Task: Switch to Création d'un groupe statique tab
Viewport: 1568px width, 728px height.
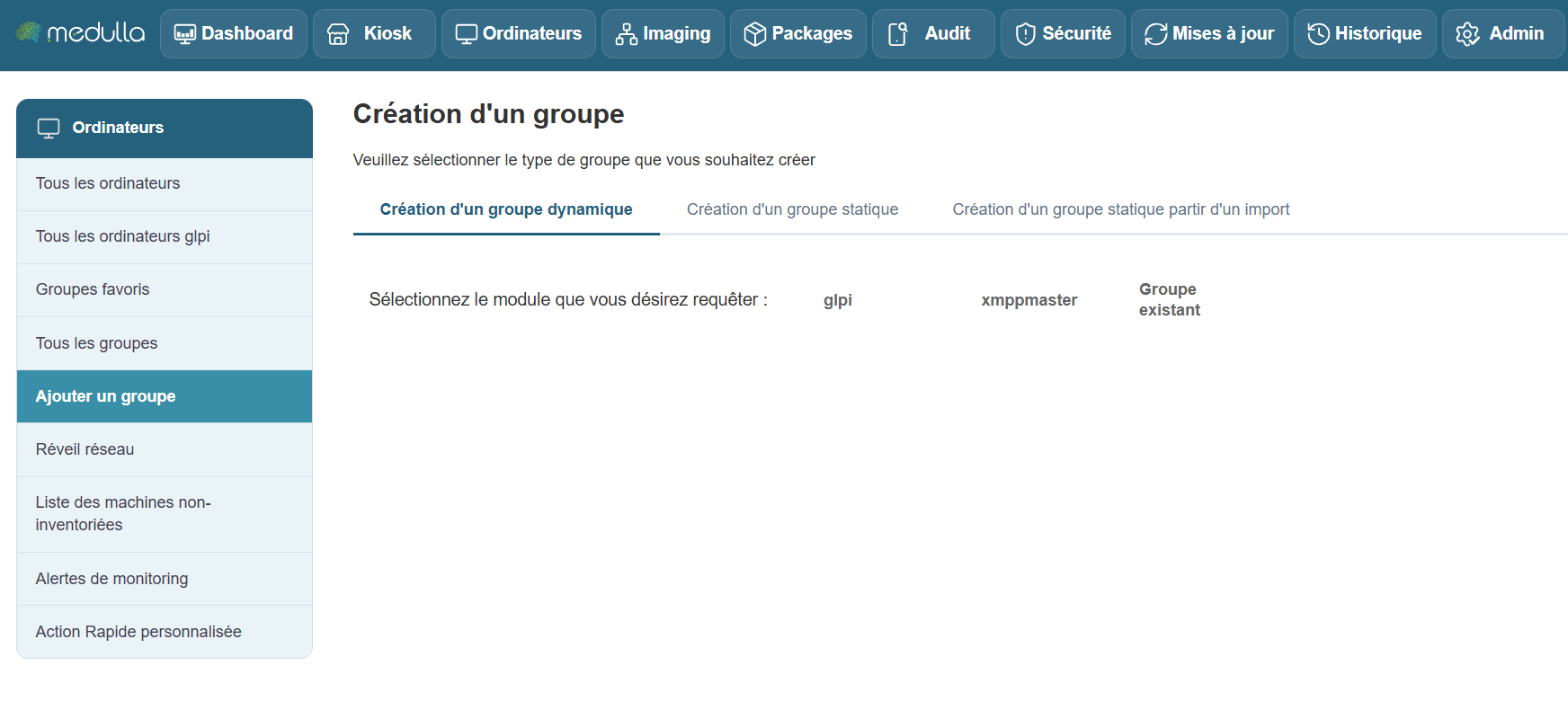Action: point(792,209)
